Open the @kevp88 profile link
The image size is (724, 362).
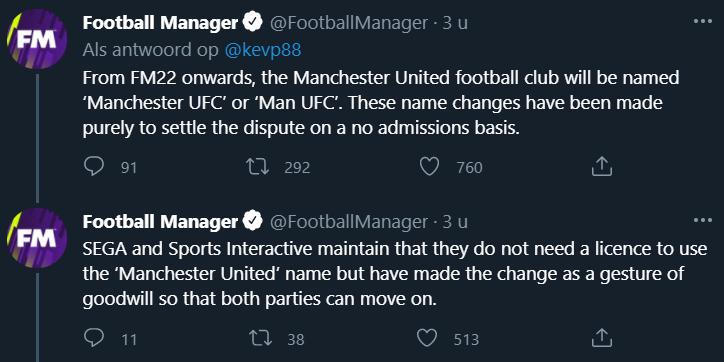tap(263, 50)
